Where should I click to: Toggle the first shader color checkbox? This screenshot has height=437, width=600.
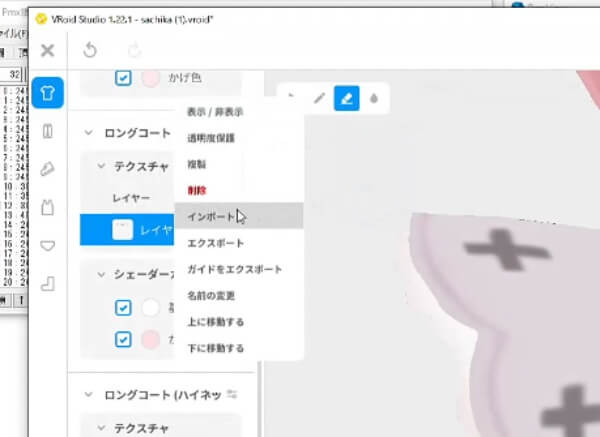123,308
